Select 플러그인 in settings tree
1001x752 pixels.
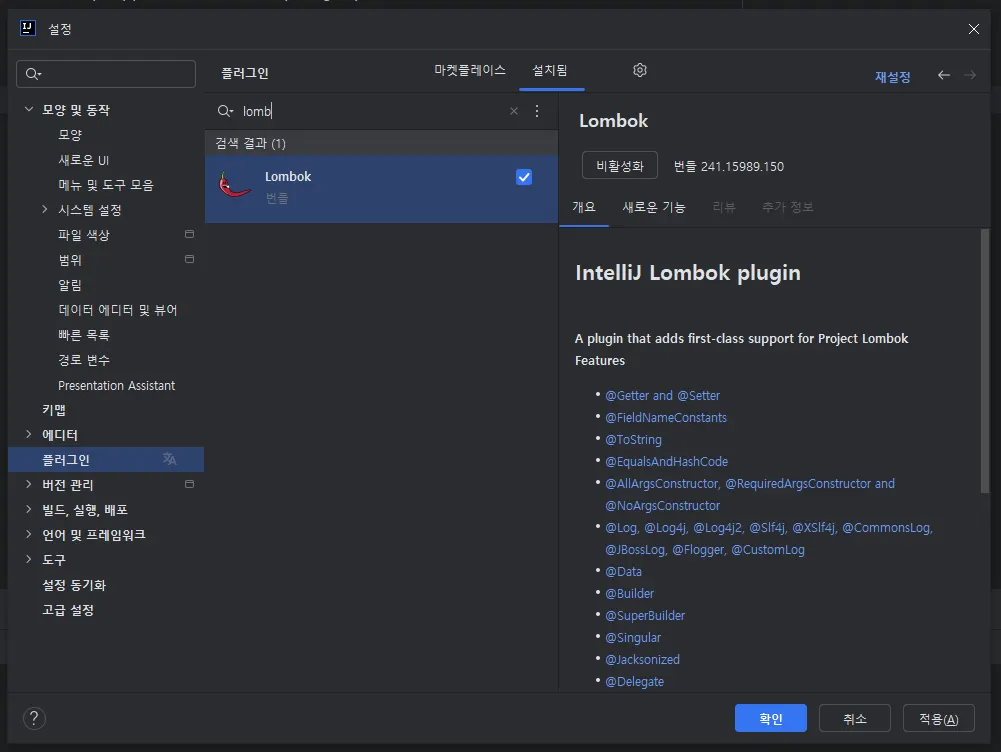[x=106, y=459]
